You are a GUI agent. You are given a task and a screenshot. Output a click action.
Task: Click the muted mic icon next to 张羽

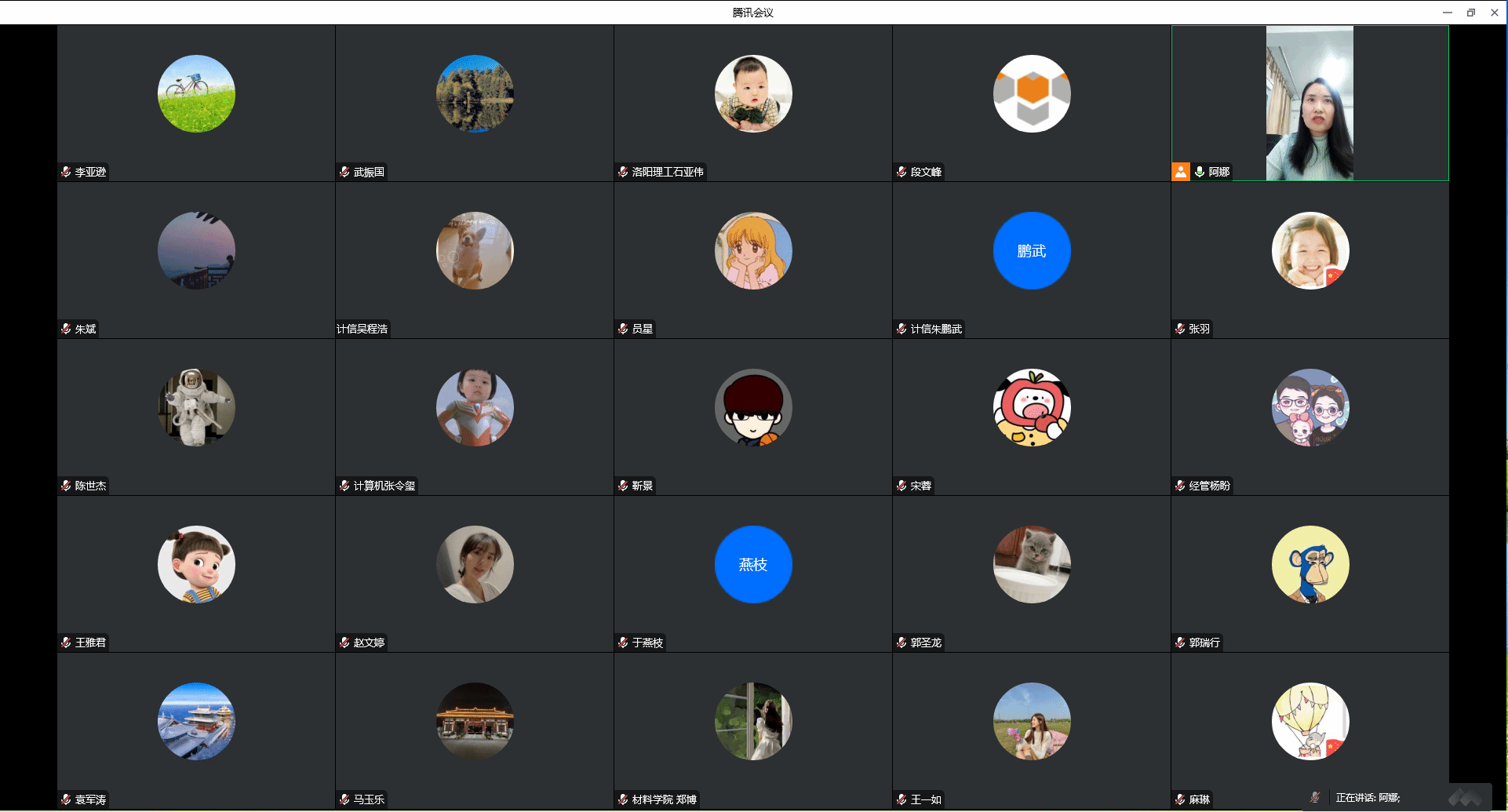[x=1180, y=329]
